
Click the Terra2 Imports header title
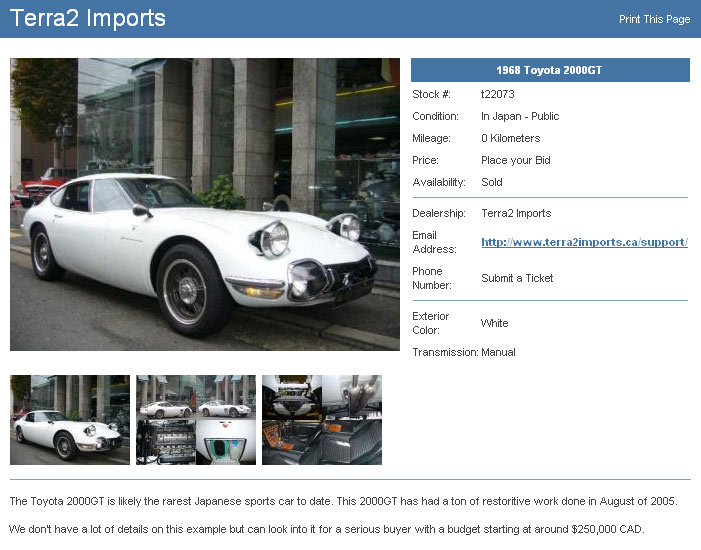point(88,18)
